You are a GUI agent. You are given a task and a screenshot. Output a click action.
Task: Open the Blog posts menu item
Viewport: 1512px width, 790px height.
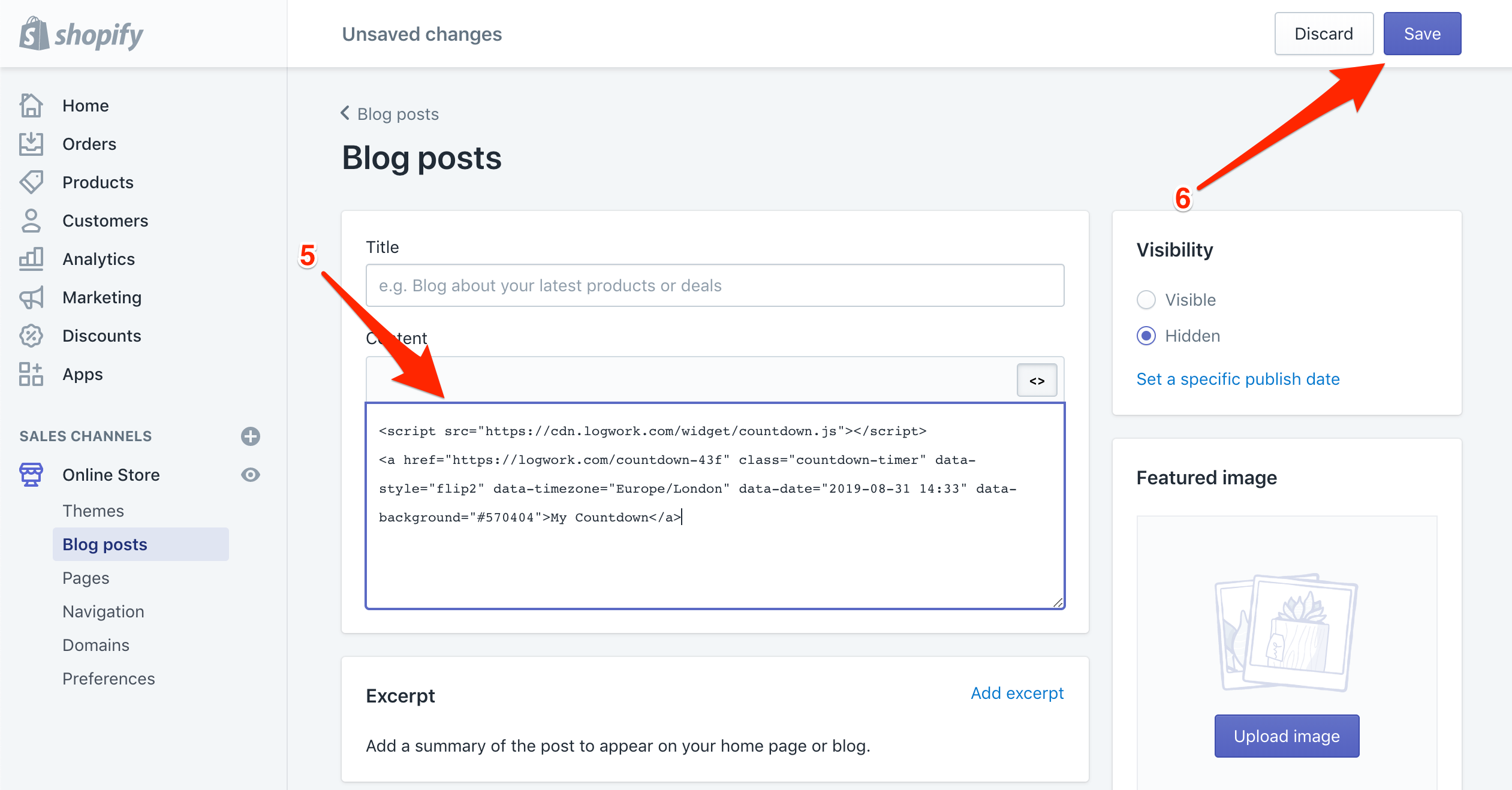click(105, 543)
